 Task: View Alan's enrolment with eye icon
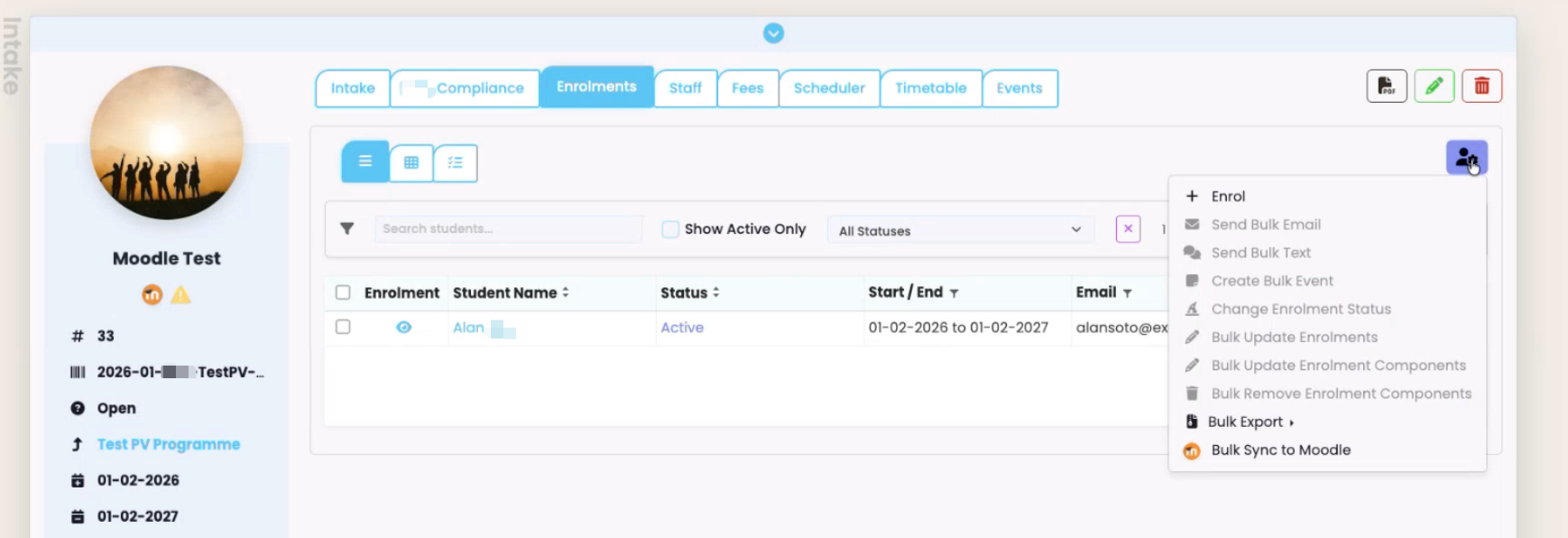(403, 328)
